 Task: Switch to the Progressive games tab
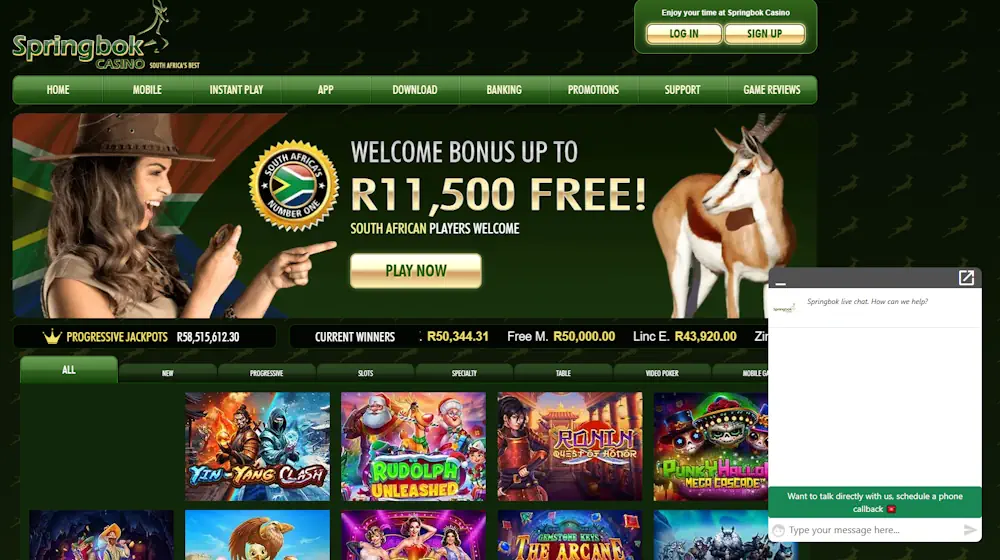pos(267,373)
